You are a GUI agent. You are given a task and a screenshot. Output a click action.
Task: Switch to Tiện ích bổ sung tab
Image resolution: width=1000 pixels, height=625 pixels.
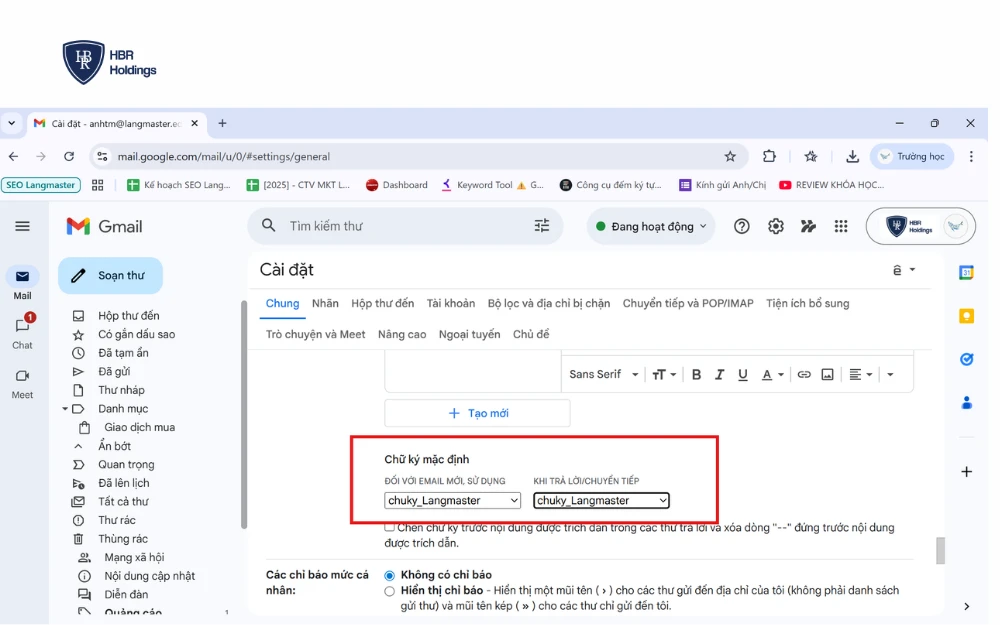807,304
